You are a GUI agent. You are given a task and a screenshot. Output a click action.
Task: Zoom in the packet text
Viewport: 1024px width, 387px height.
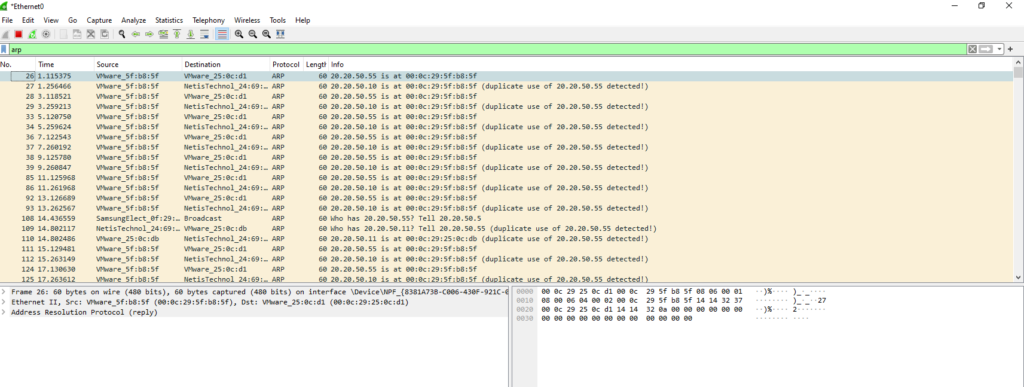click(x=239, y=34)
